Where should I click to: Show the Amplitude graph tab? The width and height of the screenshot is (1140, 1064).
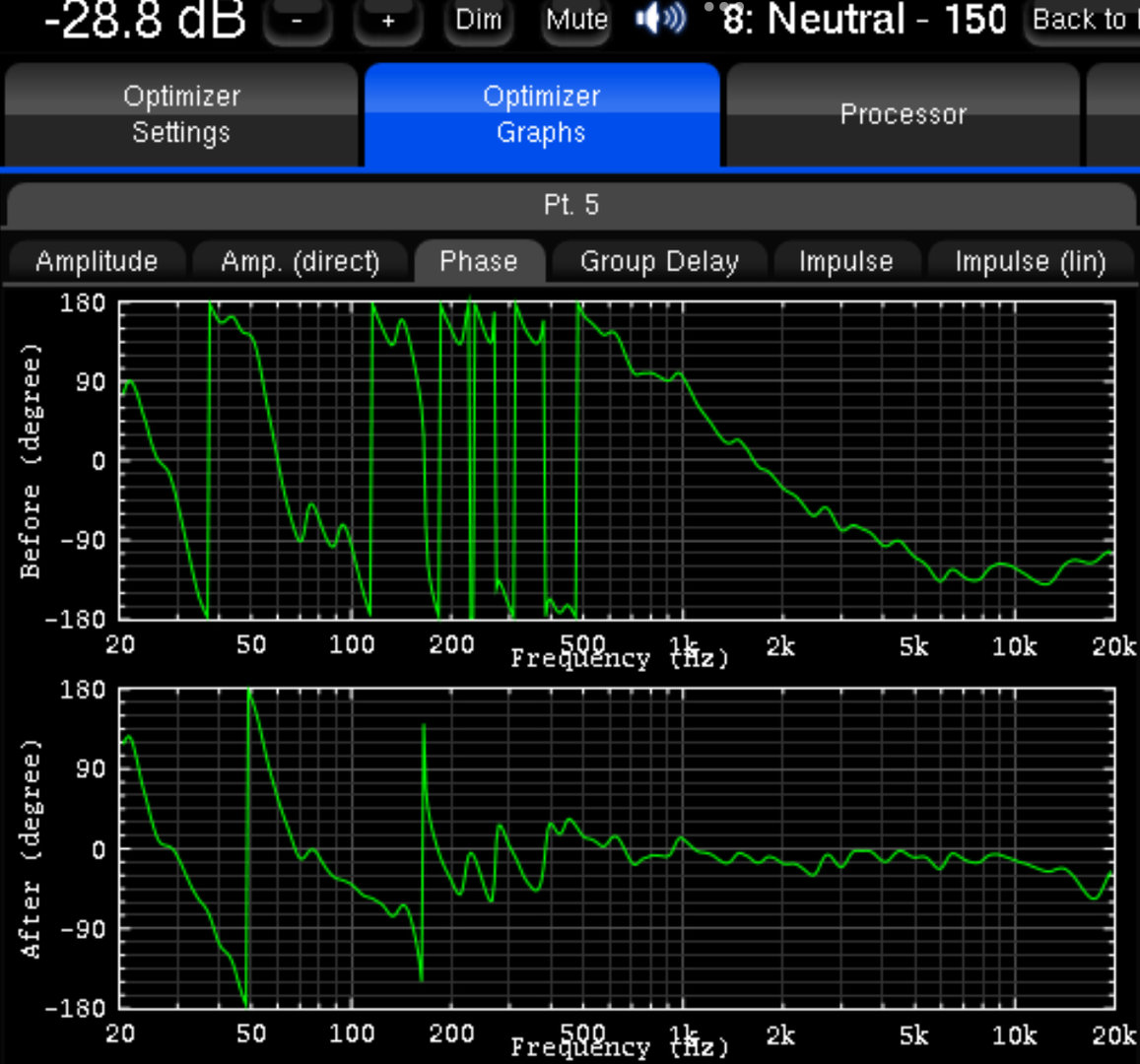(x=97, y=262)
